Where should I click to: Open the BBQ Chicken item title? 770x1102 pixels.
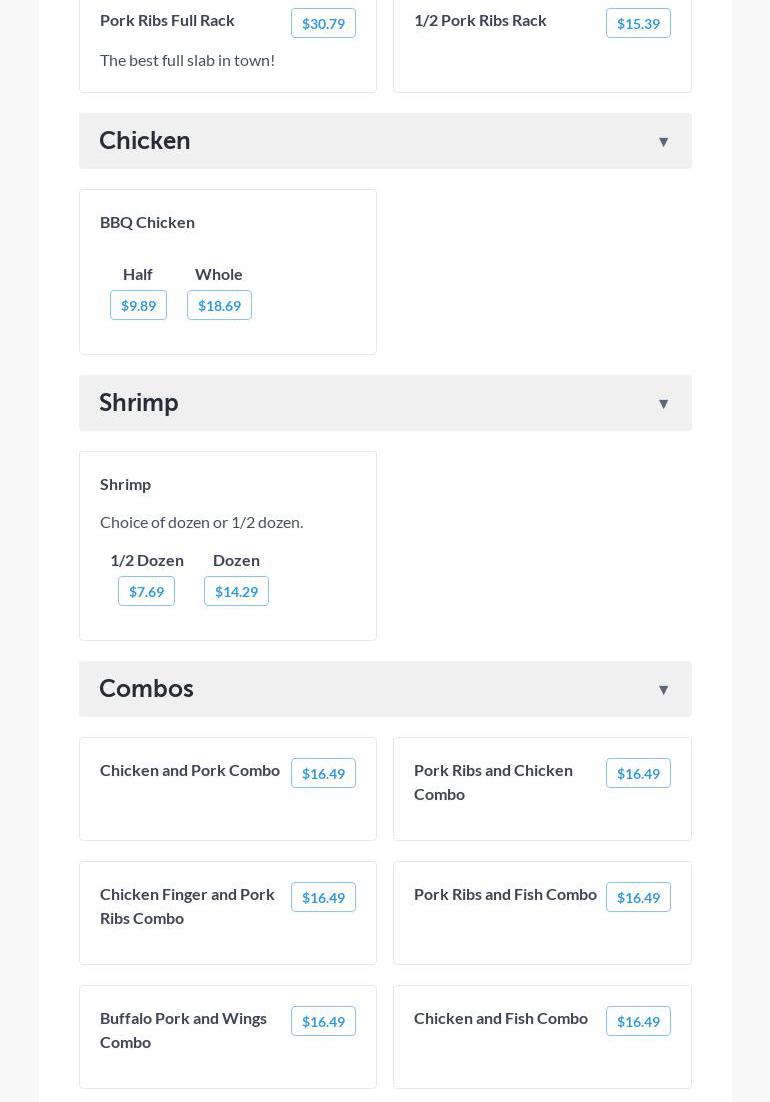point(147,222)
